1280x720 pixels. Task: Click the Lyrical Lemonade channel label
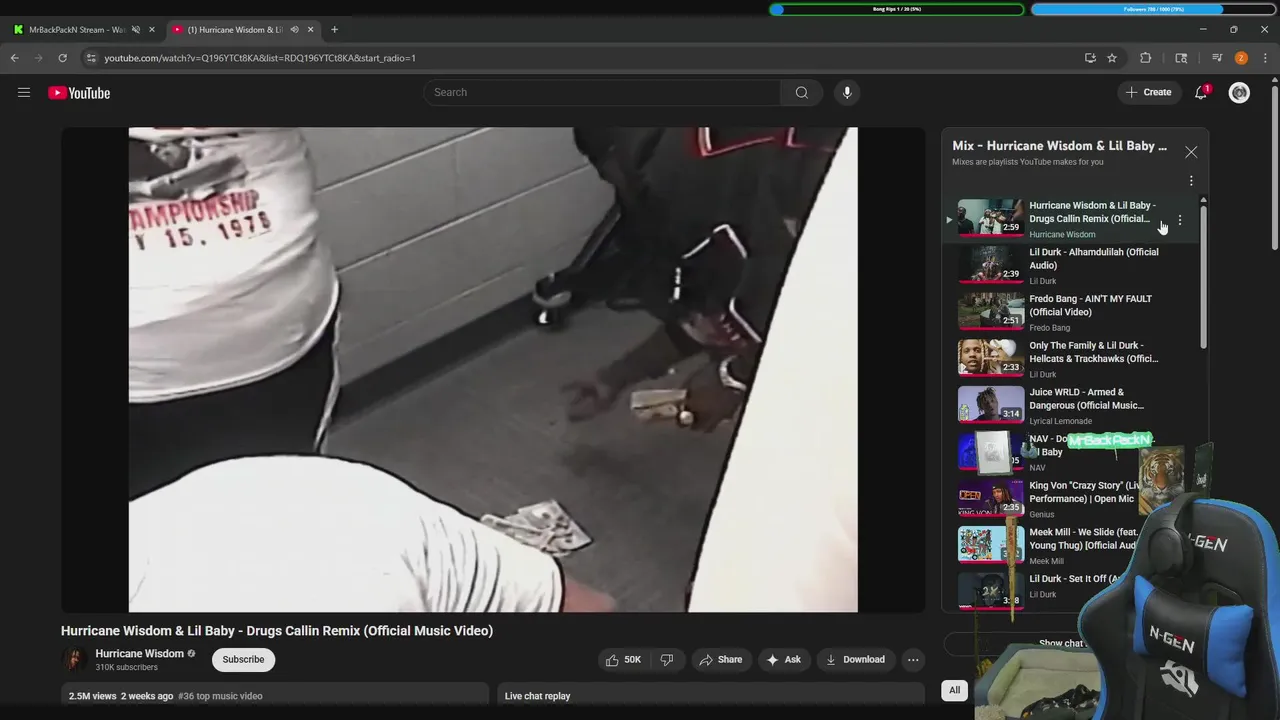pos(1060,421)
